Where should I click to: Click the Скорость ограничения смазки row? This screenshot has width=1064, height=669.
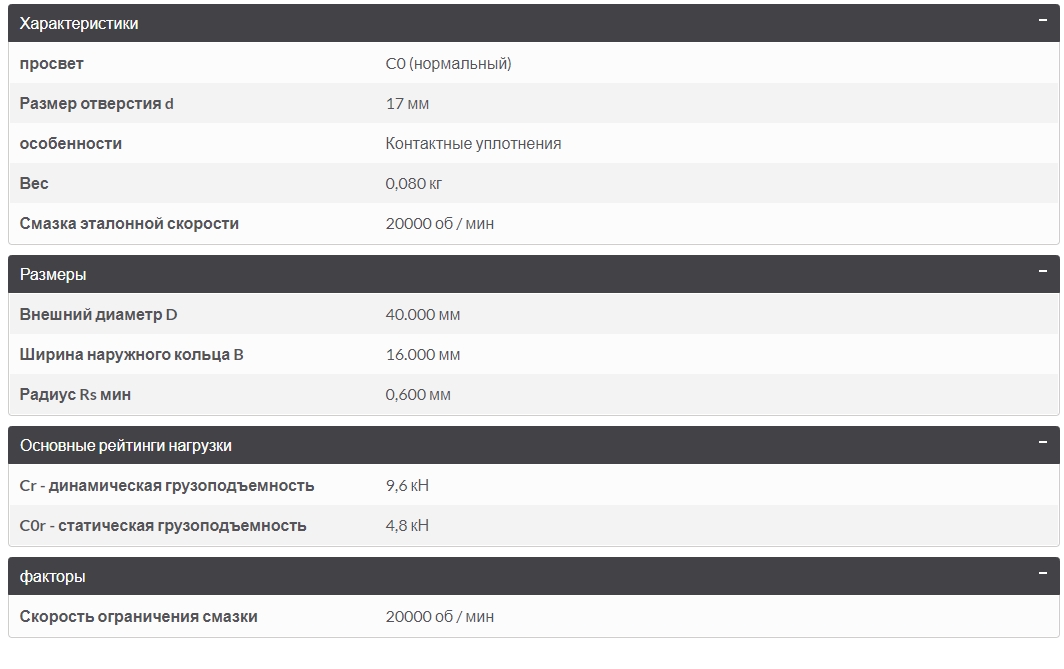coord(533,616)
